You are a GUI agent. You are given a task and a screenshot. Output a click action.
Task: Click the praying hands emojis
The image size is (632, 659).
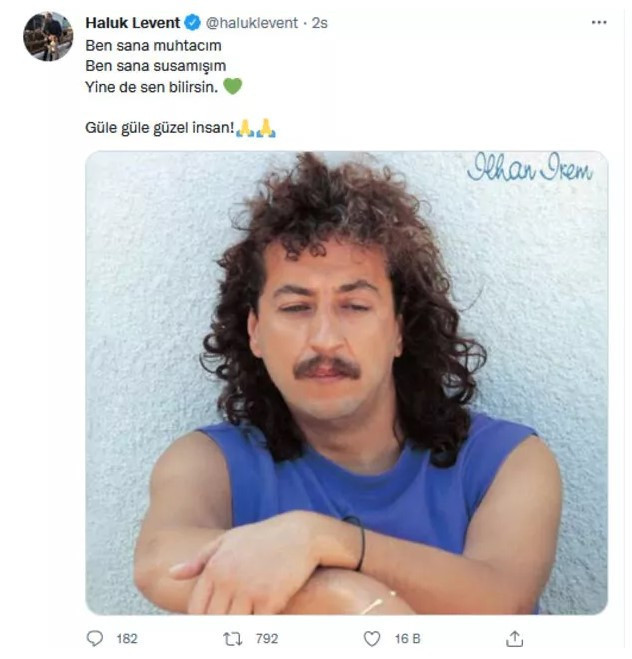[x=255, y=129]
